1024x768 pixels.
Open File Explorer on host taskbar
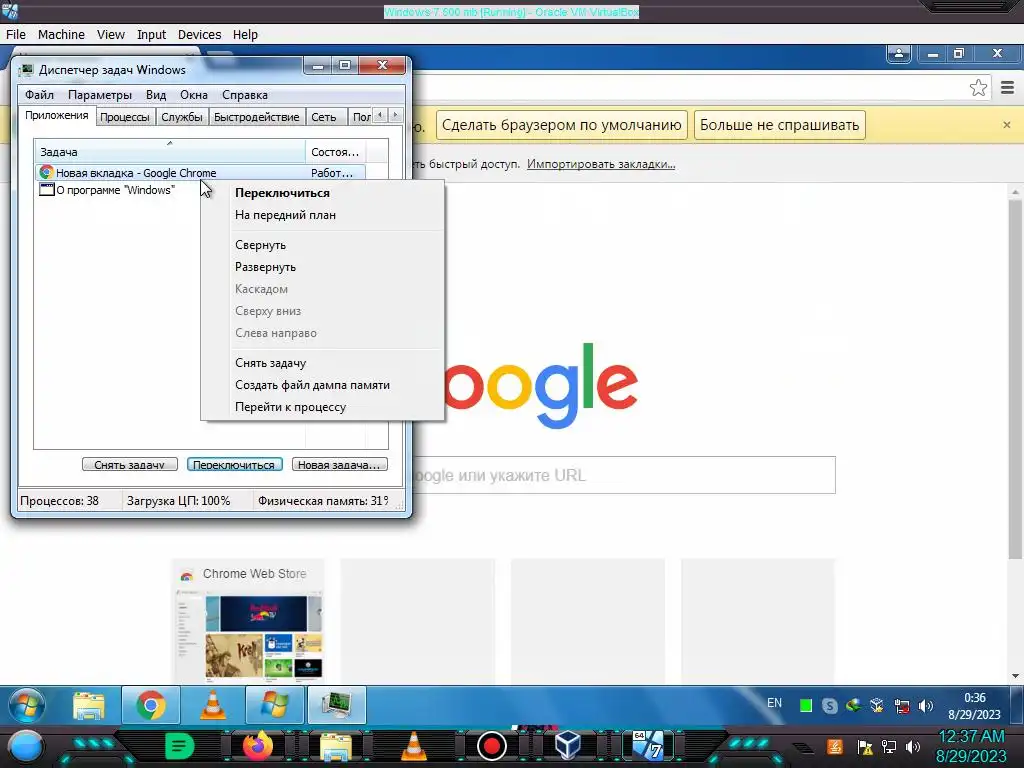(335, 747)
